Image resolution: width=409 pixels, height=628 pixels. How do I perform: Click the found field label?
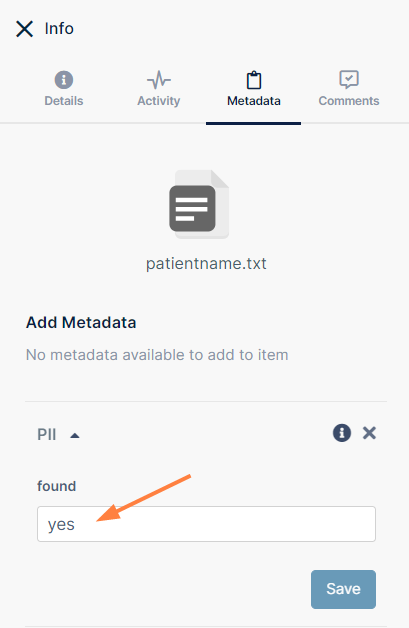point(56,486)
